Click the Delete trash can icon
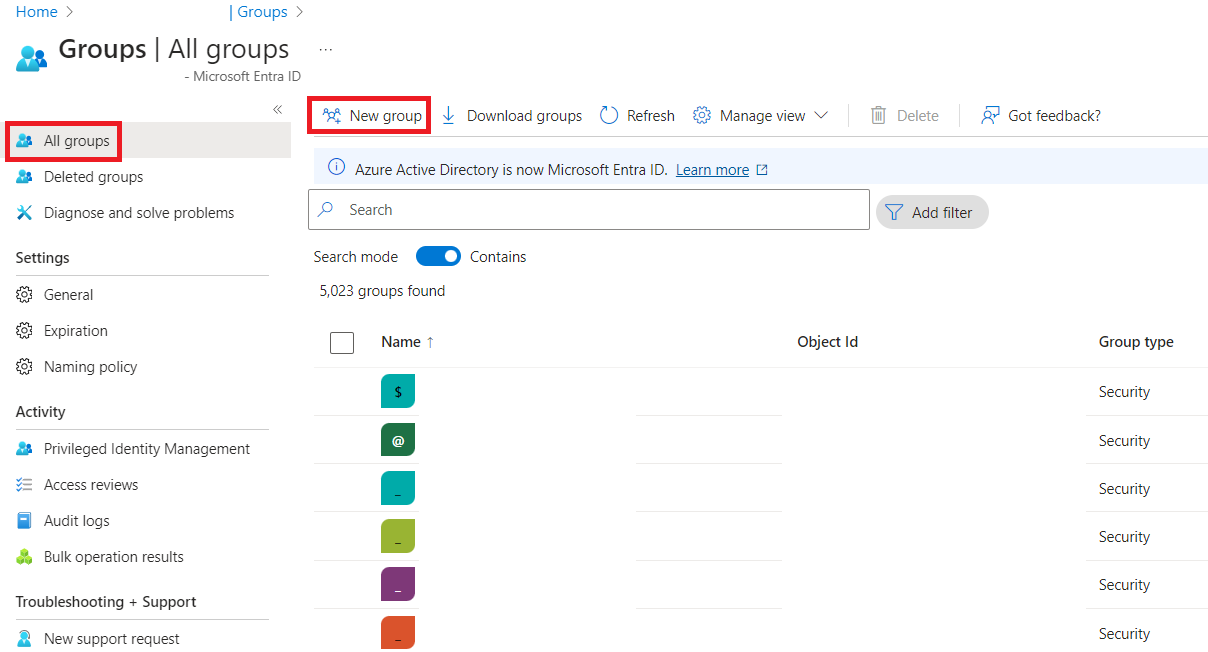This screenshot has height=652, width=1208. [x=879, y=115]
